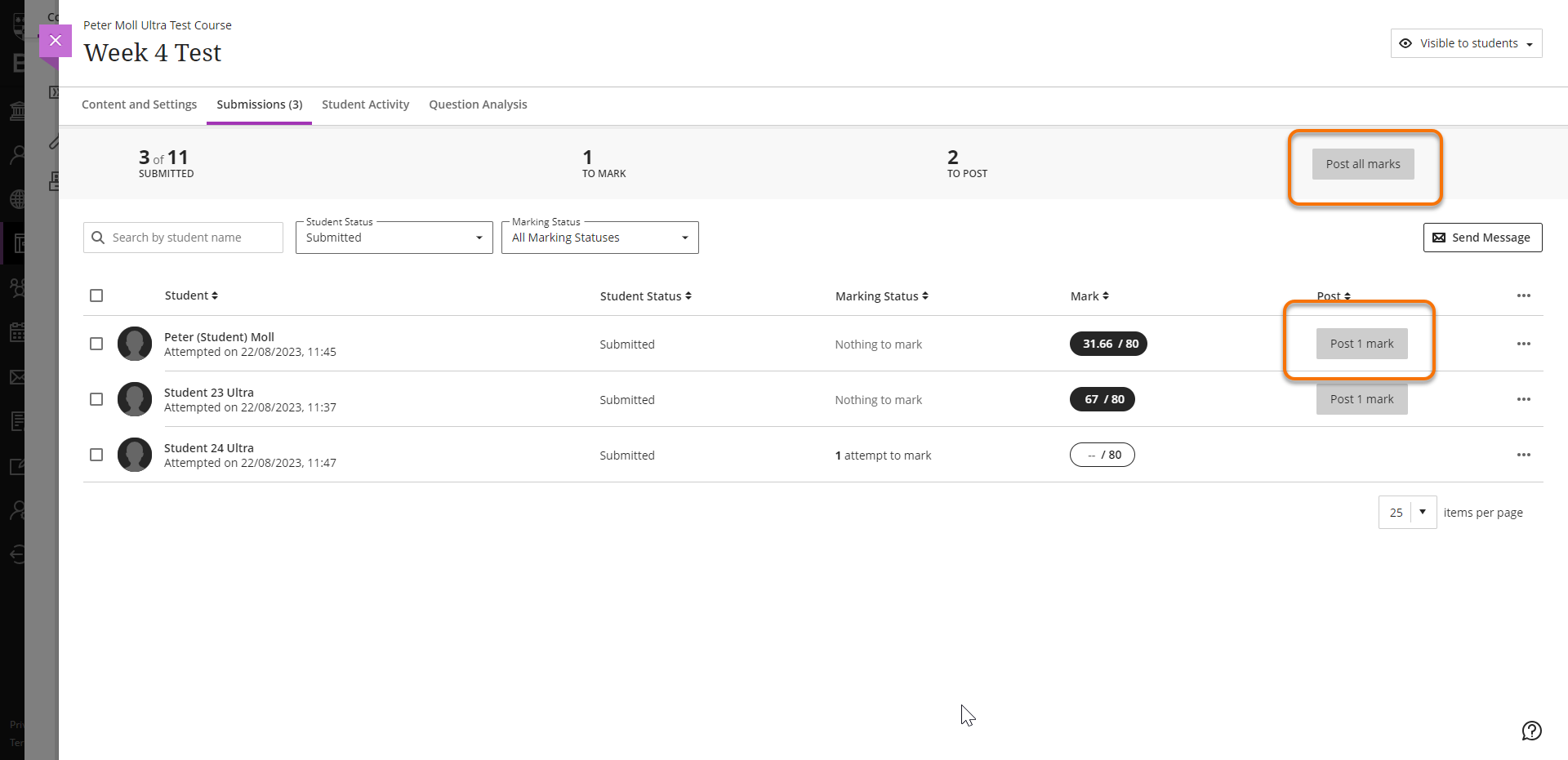Open the column header more options menu

point(1523,296)
